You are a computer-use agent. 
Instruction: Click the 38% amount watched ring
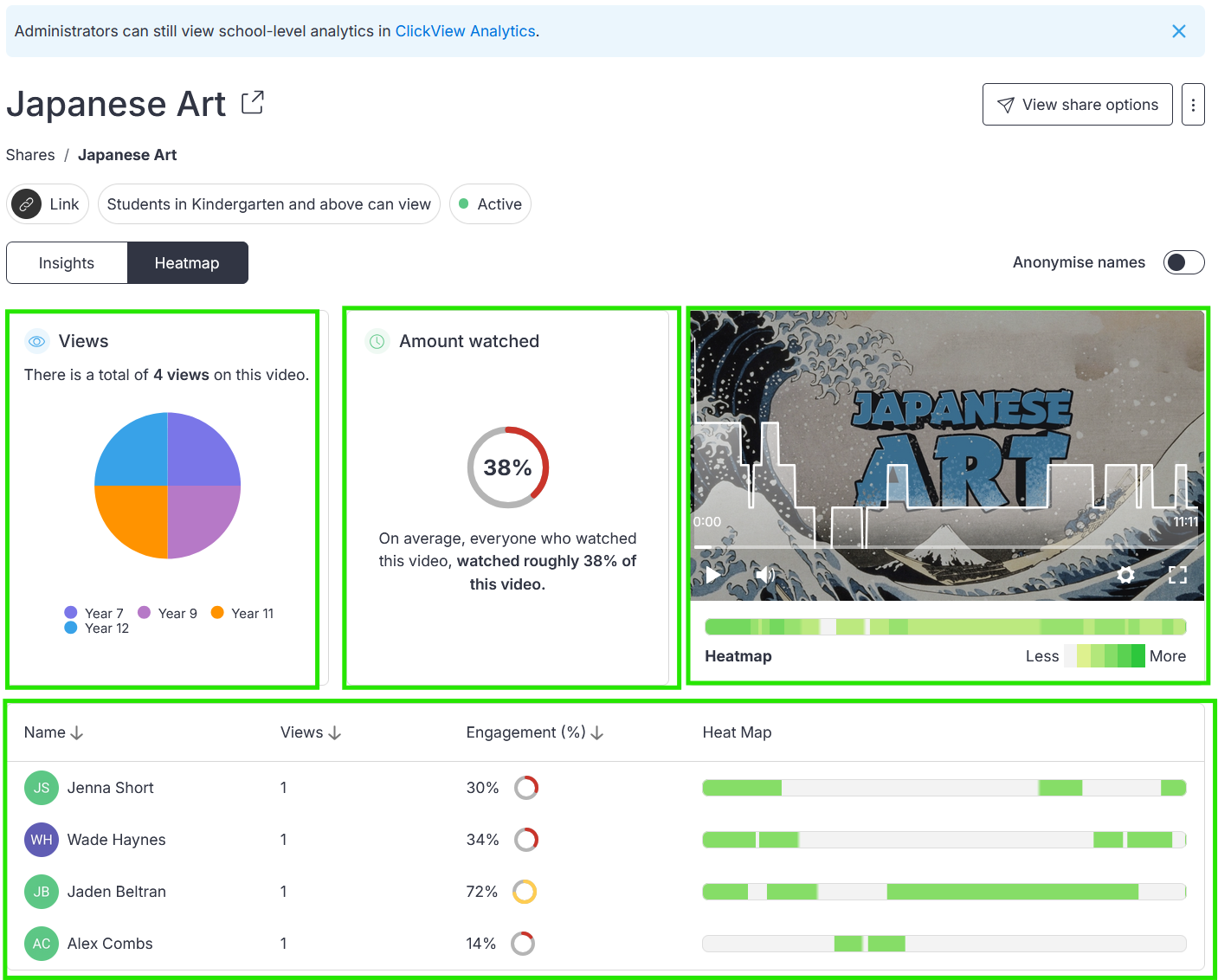coord(508,467)
